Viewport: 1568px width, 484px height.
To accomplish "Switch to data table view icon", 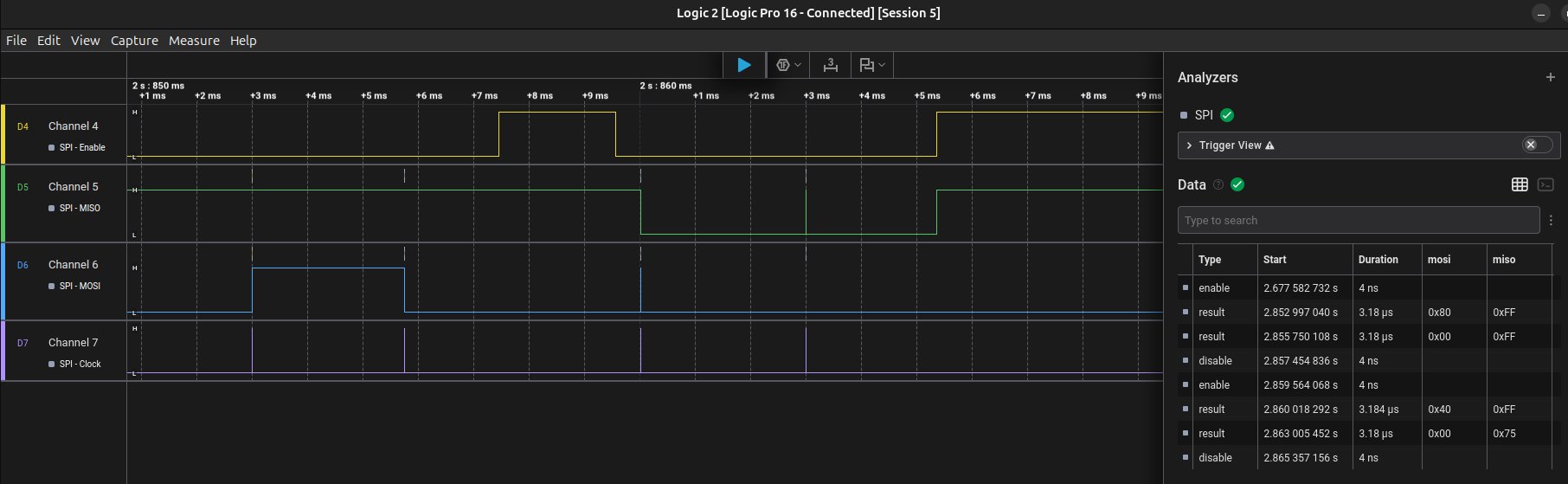I will point(1520,184).
